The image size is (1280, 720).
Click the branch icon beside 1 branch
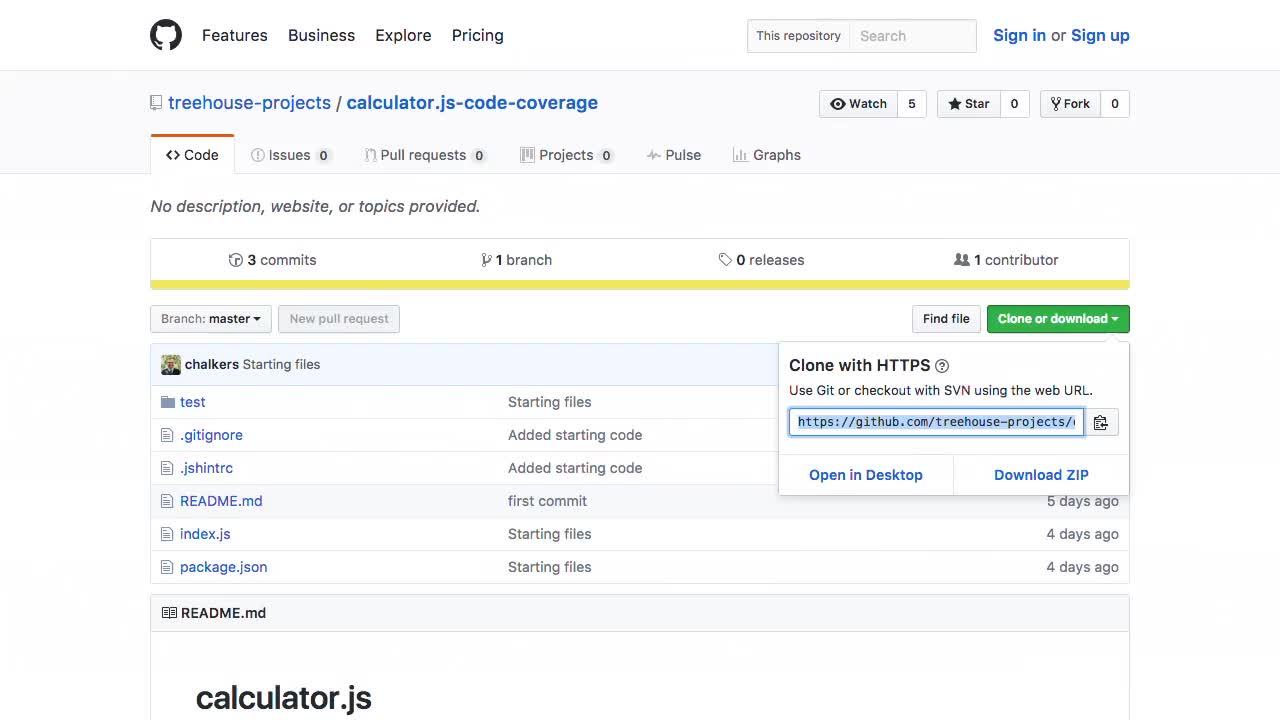(487, 260)
